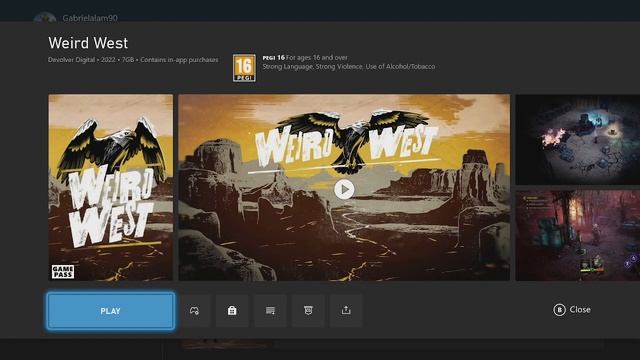640x360 pixels.
Task: Select the Strong Language content descriptor line
Action: tap(349, 67)
